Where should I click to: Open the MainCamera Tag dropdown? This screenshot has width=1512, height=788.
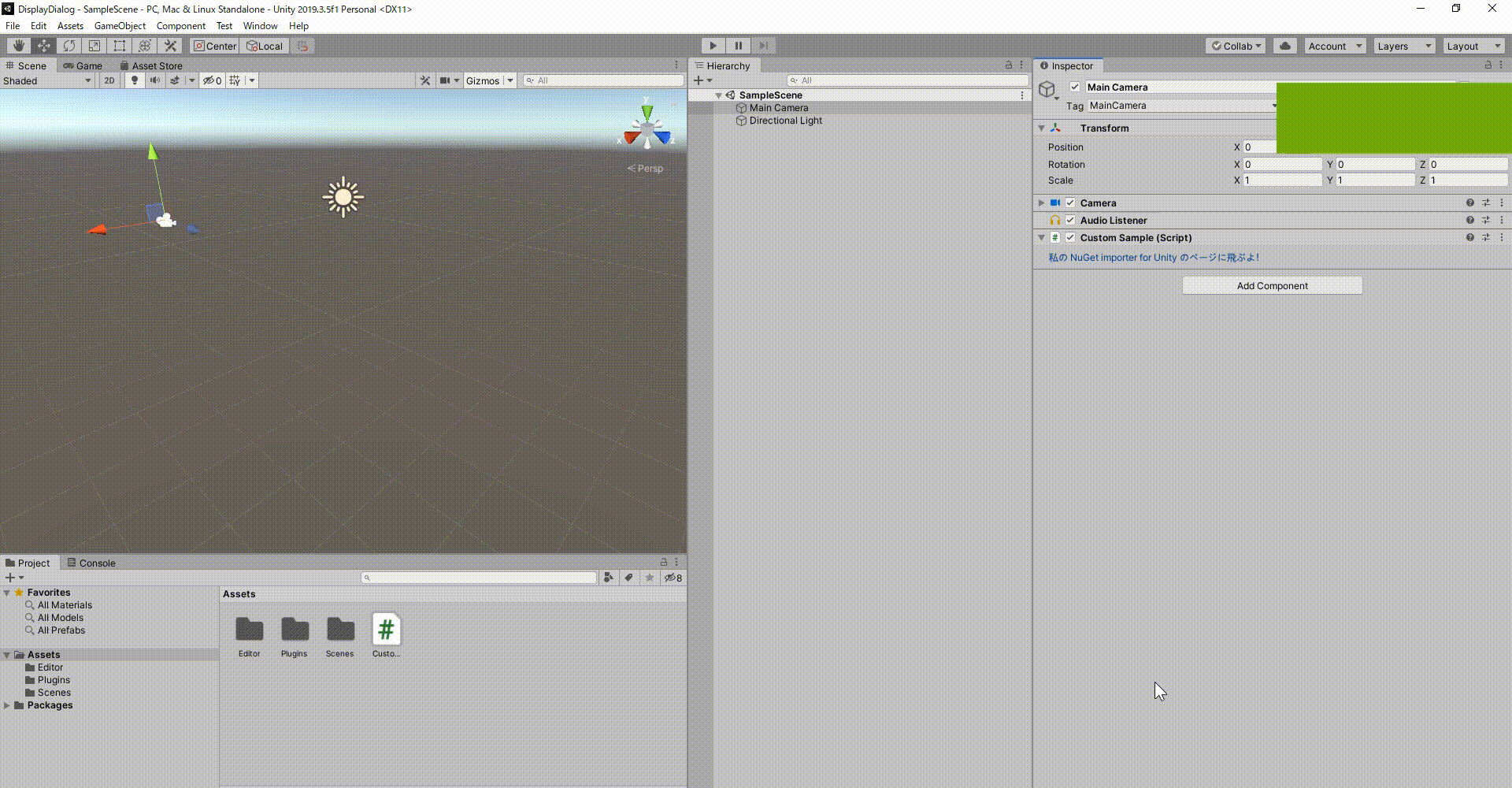pyautogui.click(x=1183, y=106)
